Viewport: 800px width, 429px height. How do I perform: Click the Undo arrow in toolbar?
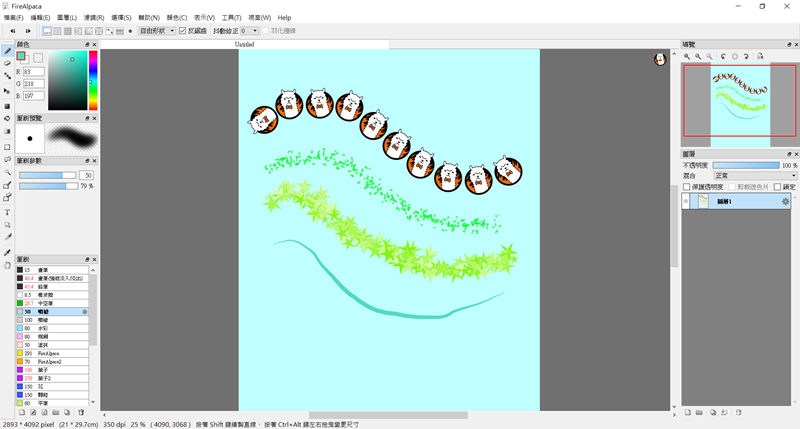pyautogui.click(x=13, y=31)
